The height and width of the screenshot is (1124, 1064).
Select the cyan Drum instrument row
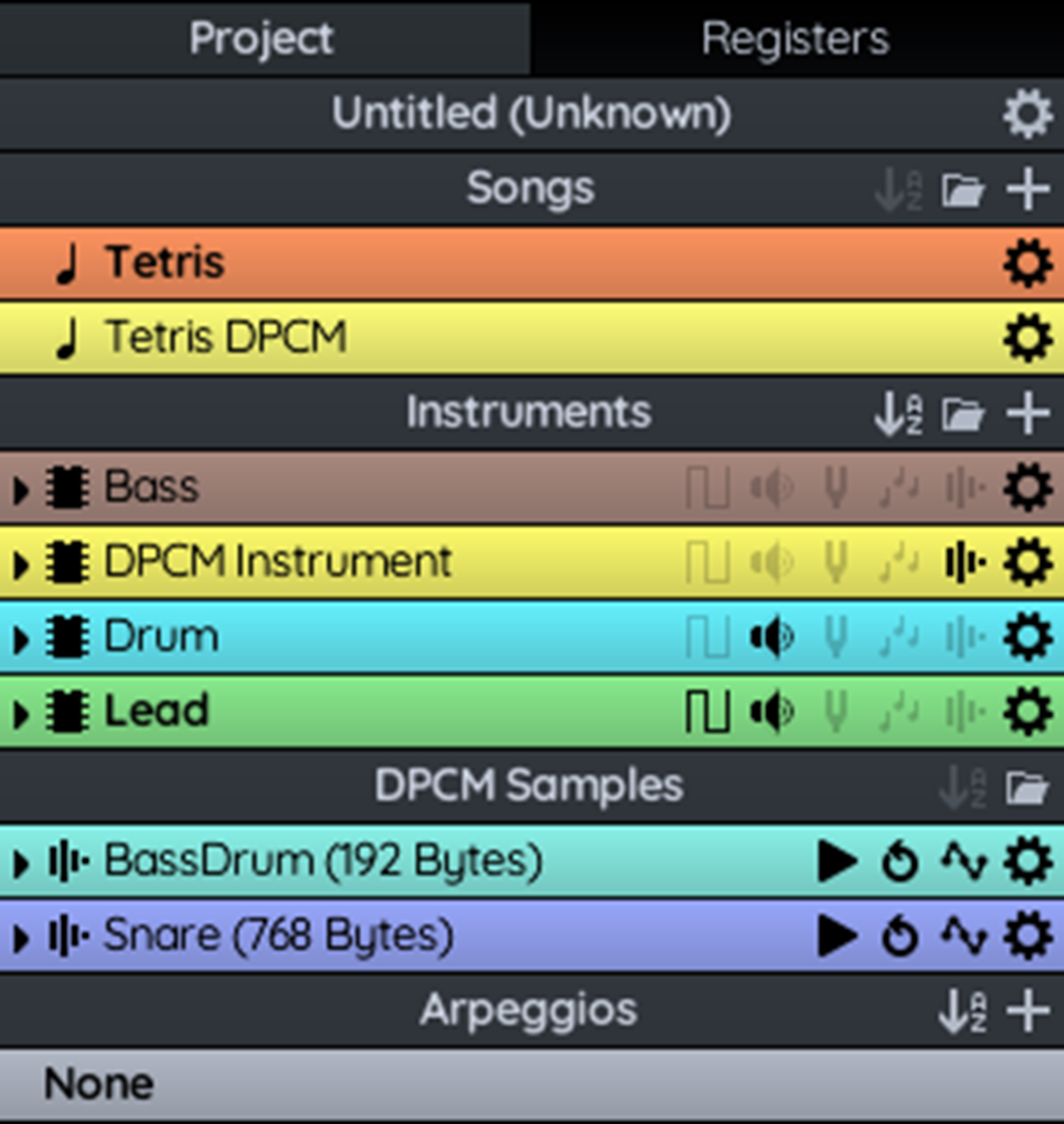tap(387, 637)
